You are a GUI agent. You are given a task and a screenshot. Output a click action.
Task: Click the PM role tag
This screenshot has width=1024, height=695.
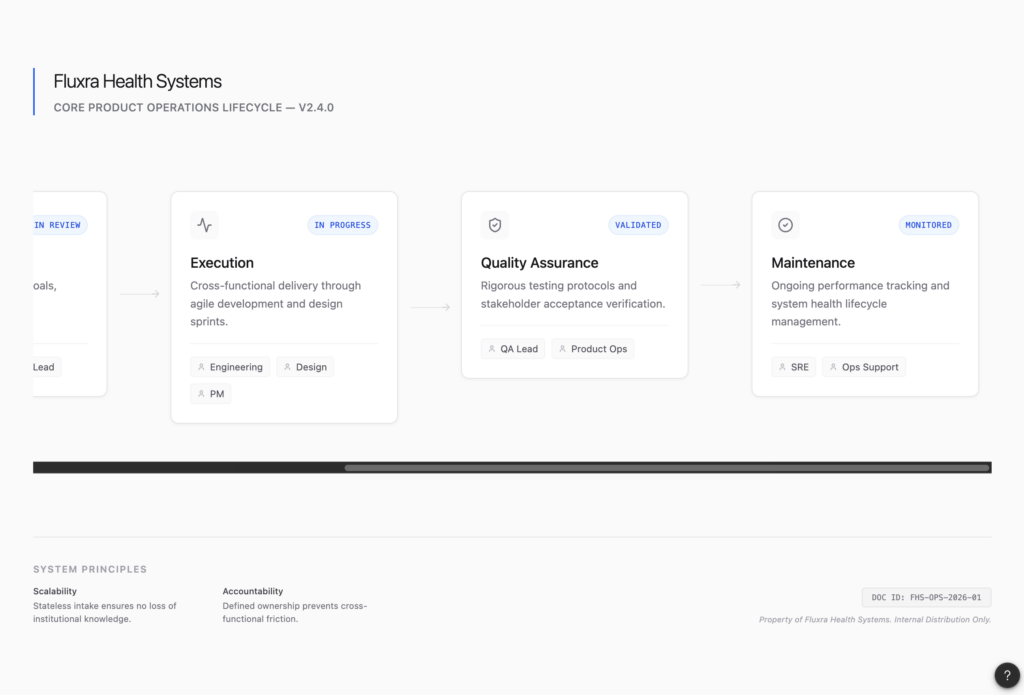[x=210, y=394]
